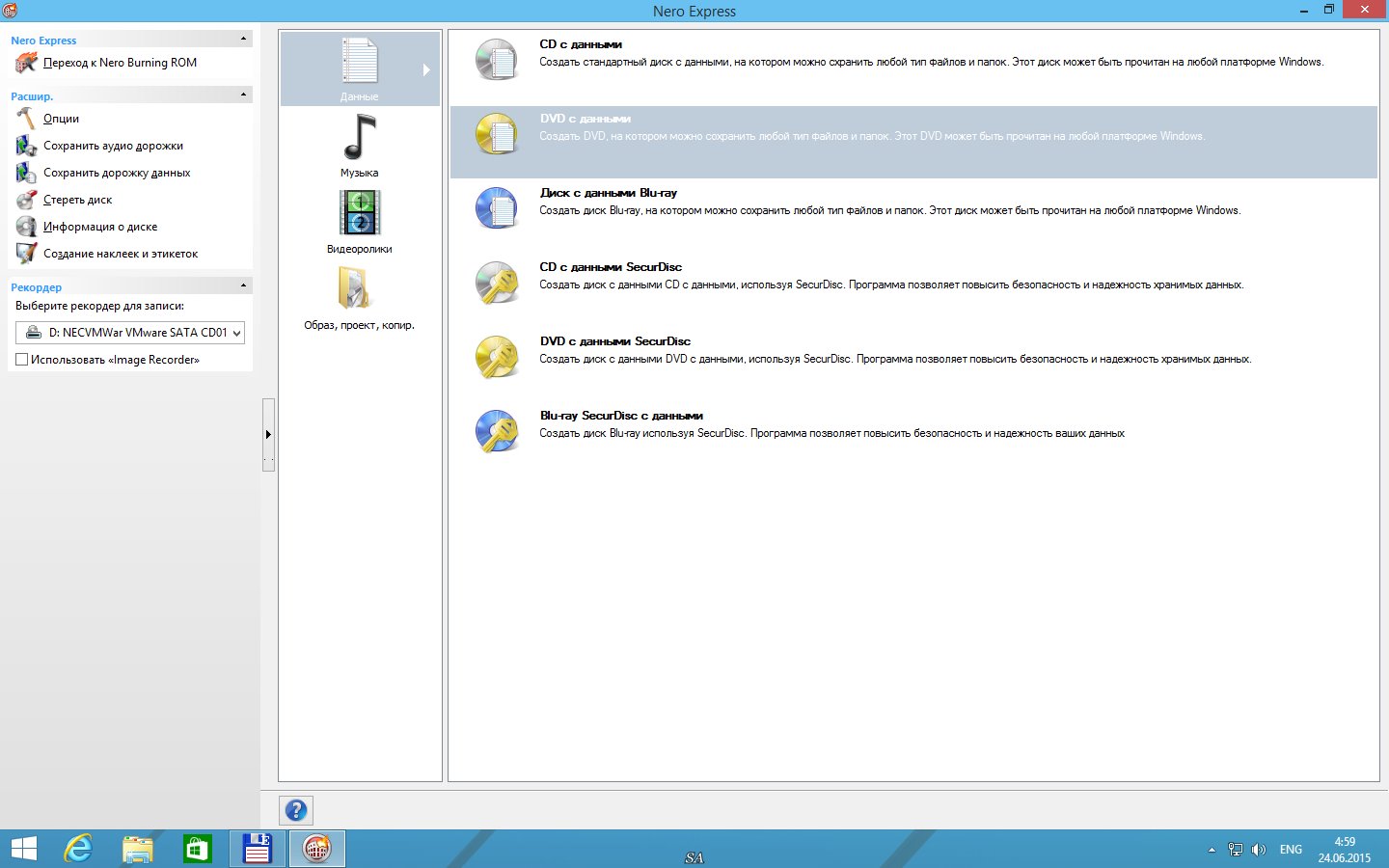Click the Nero Burning ROM switch icon
The width and height of the screenshot is (1389, 868).
[x=26, y=63]
